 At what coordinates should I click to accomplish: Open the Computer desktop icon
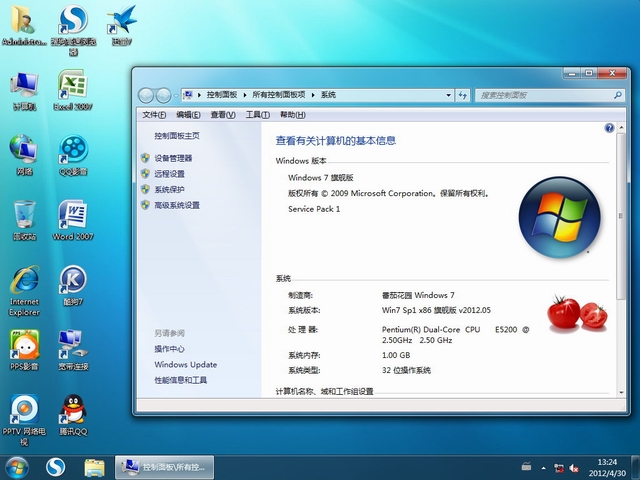click(x=24, y=91)
